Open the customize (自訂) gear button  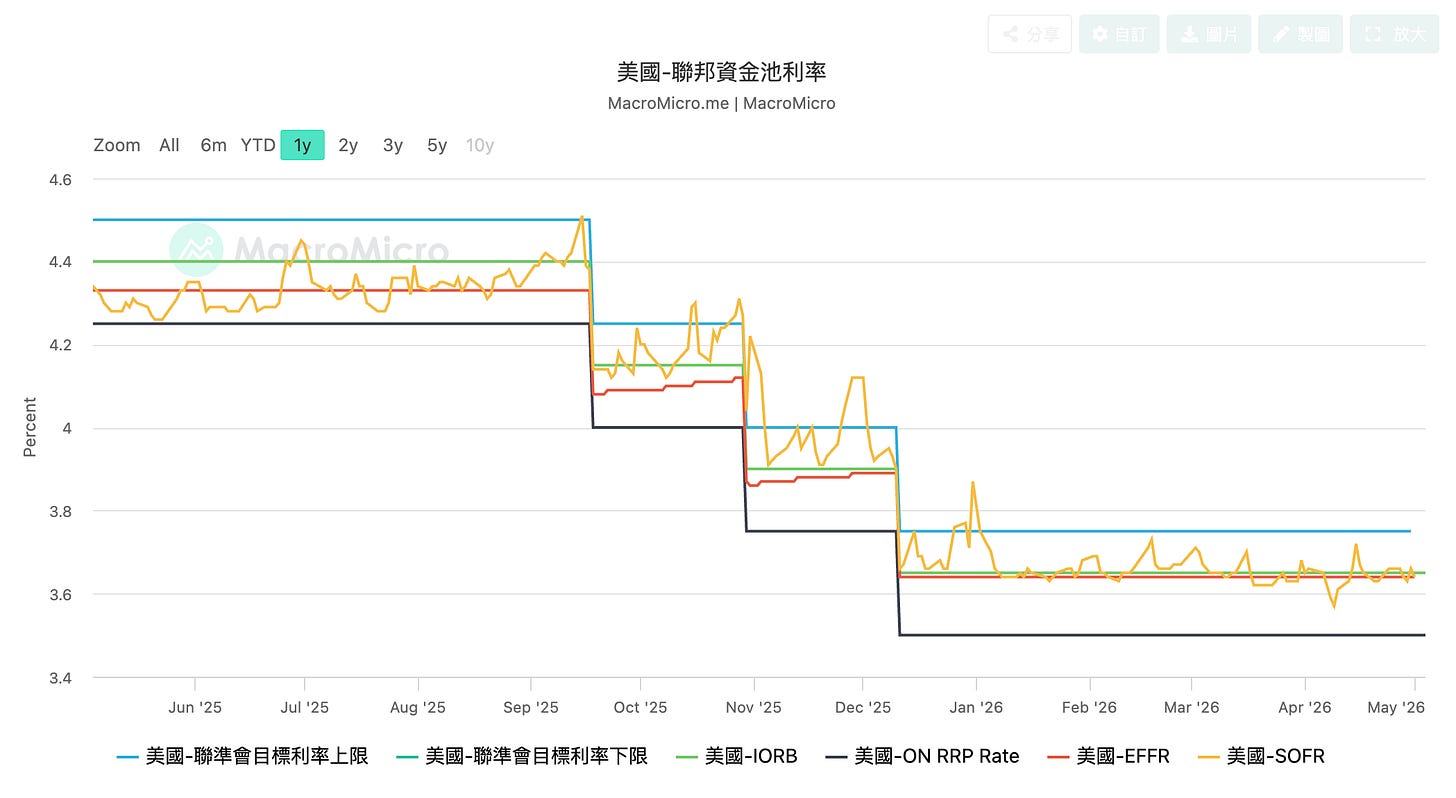(1119, 34)
